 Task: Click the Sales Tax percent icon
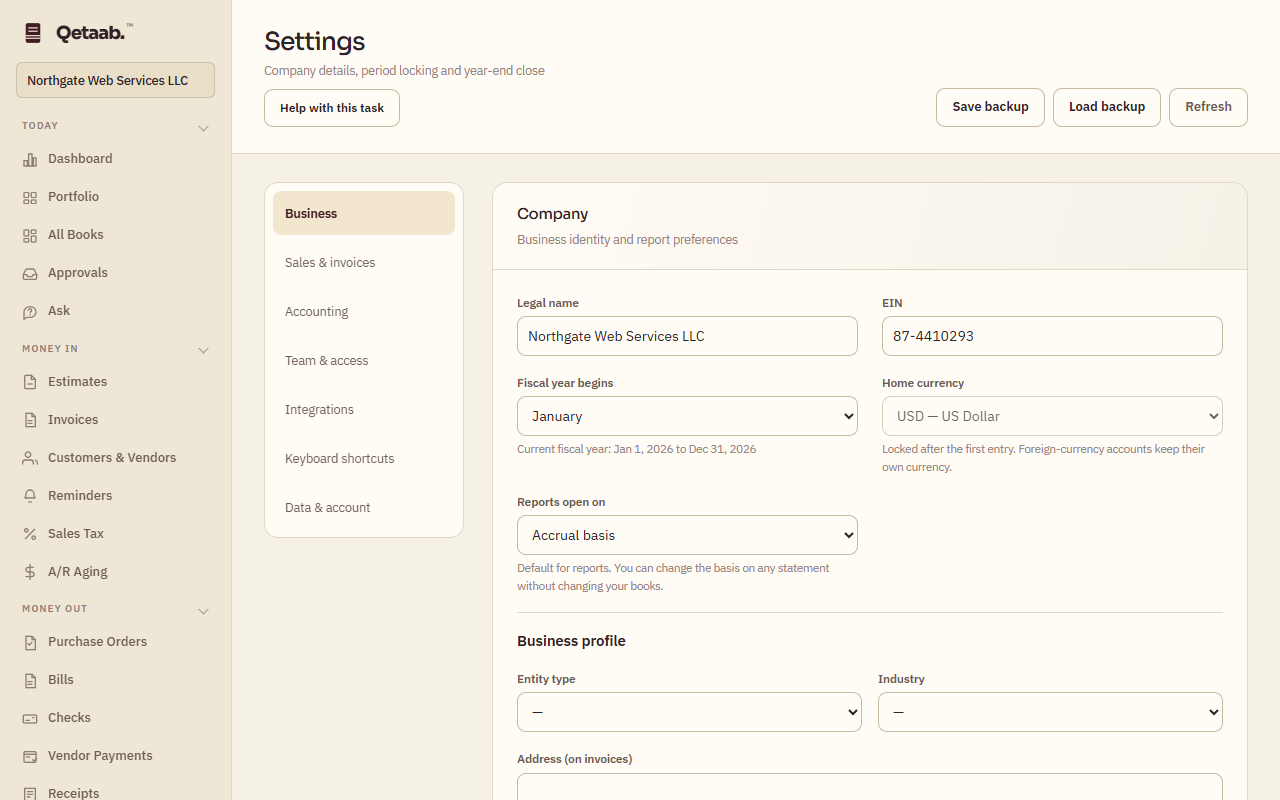30,534
